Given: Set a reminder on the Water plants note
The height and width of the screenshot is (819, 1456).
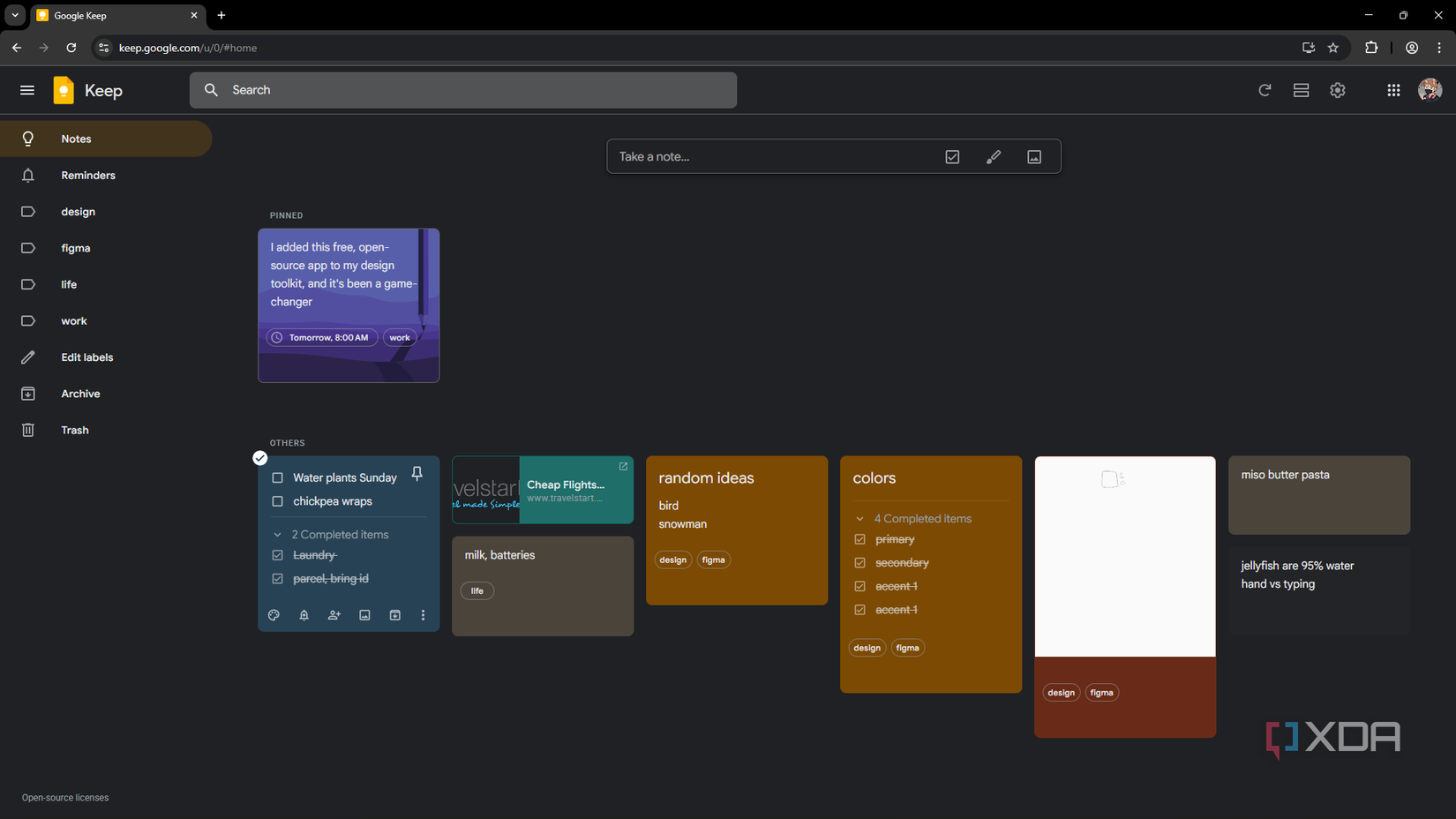Looking at the screenshot, I should (x=304, y=615).
